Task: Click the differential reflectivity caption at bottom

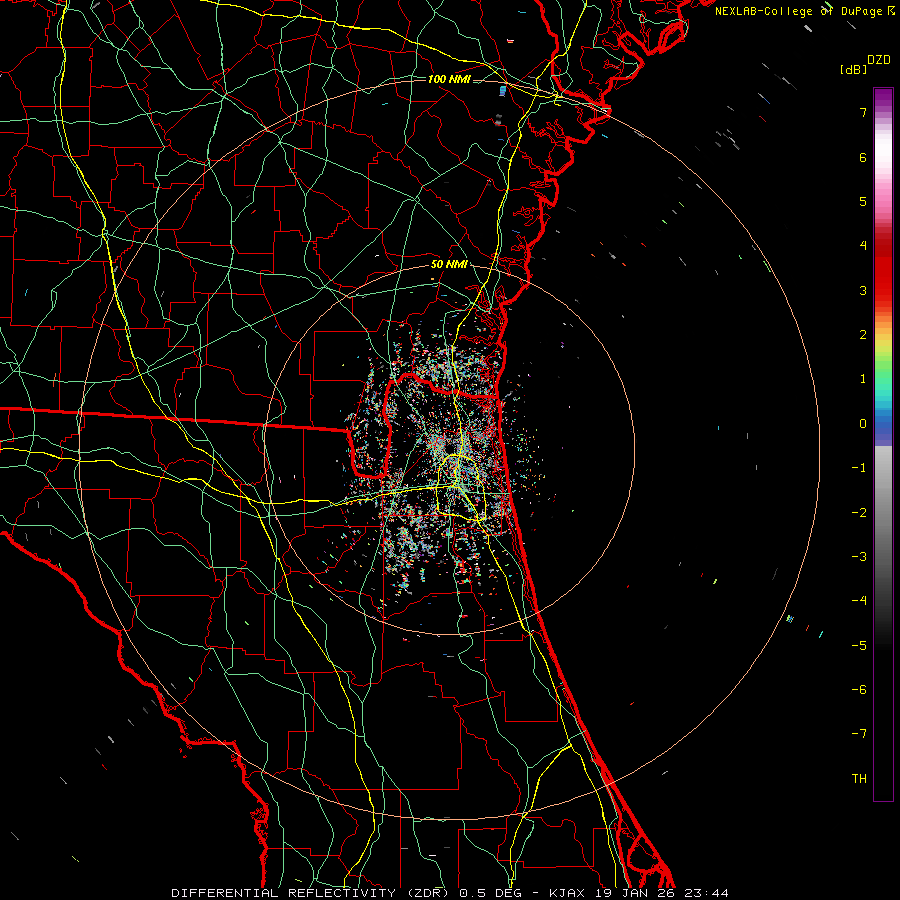Action: pyautogui.click(x=450, y=893)
